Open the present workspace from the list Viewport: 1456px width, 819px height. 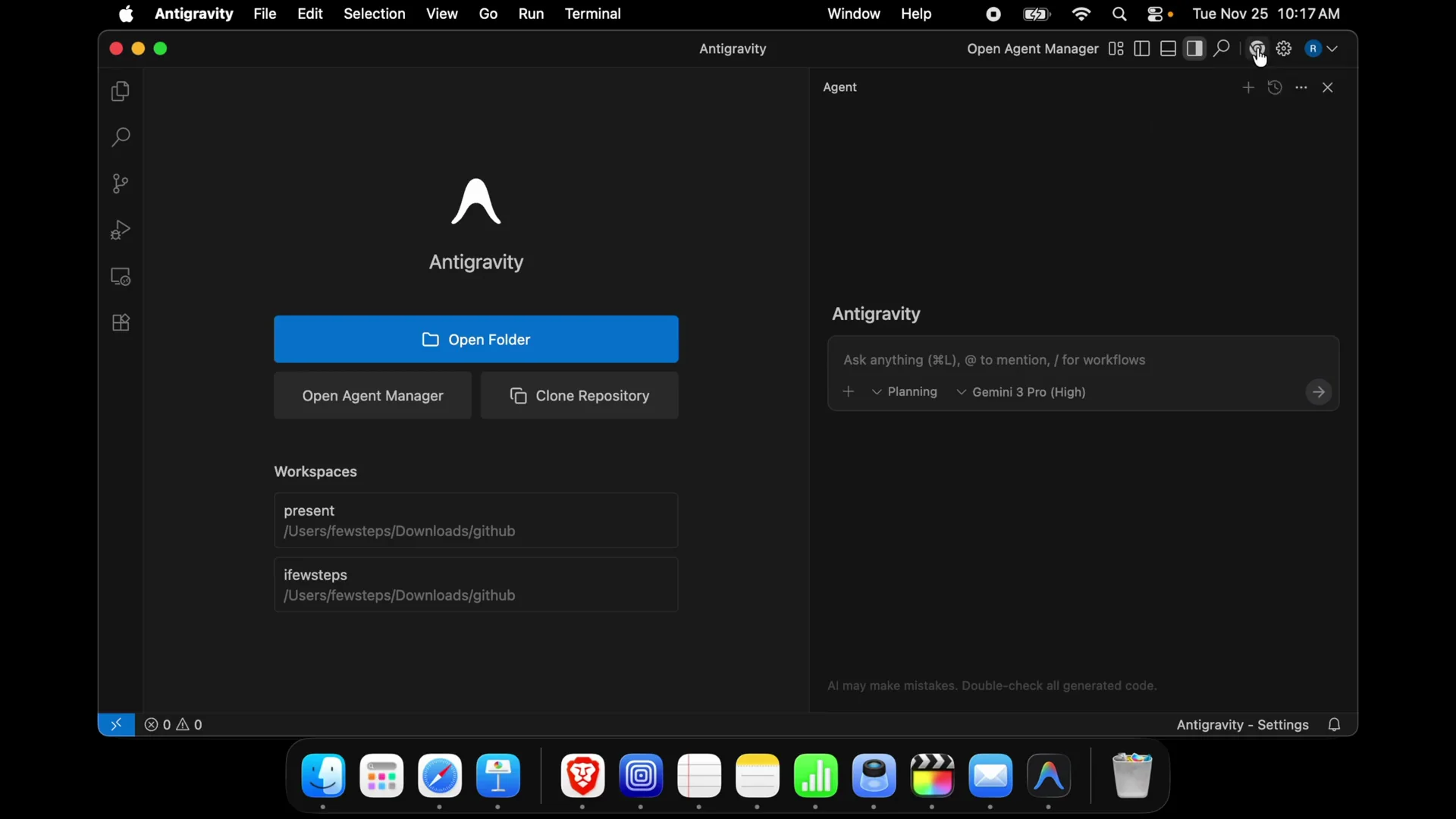(x=475, y=520)
